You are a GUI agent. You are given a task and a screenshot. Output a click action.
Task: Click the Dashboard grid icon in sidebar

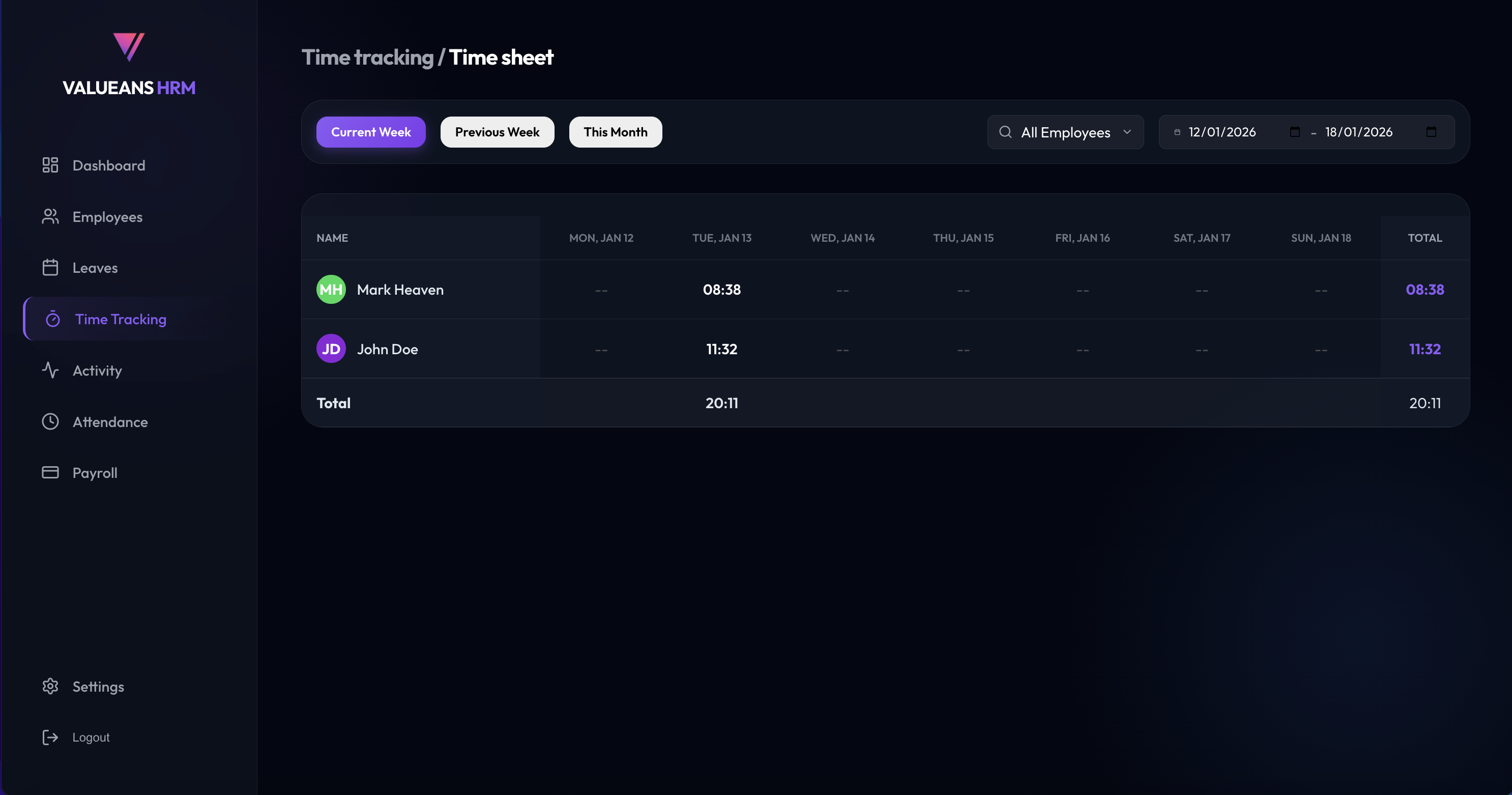pyautogui.click(x=50, y=165)
